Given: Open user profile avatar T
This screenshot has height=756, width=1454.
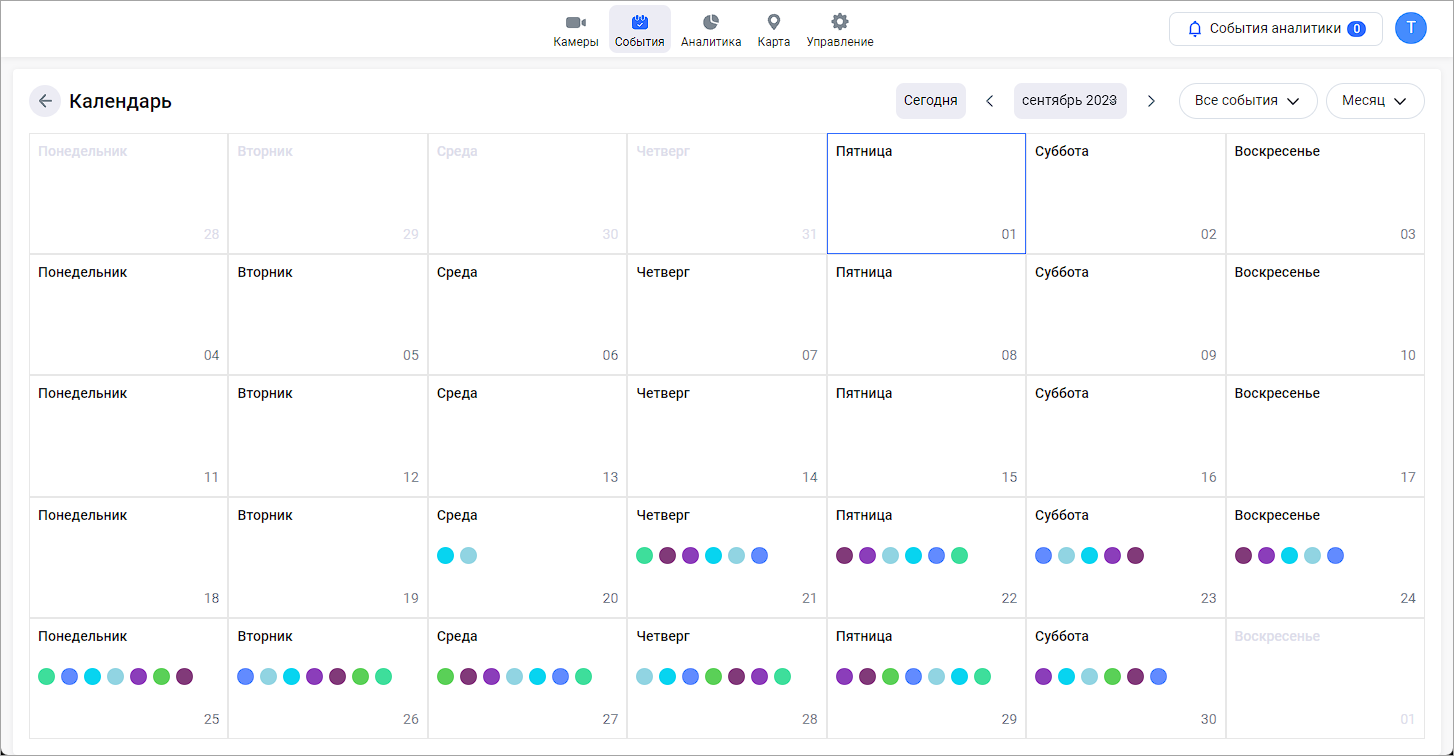Looking at the screenshot, I should 1410,28.
